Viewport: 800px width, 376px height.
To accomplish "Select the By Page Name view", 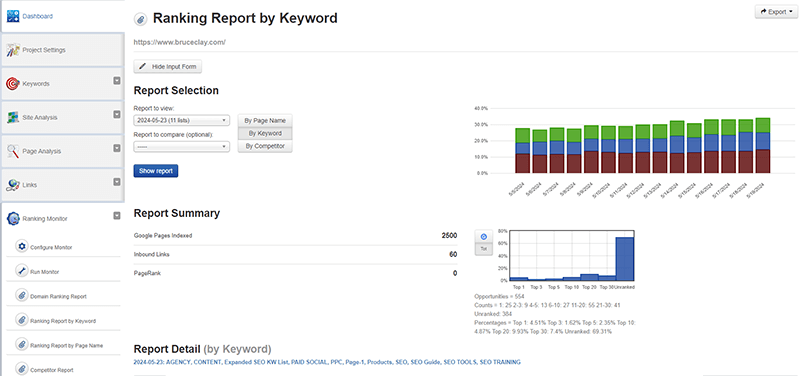I will 265,120.
